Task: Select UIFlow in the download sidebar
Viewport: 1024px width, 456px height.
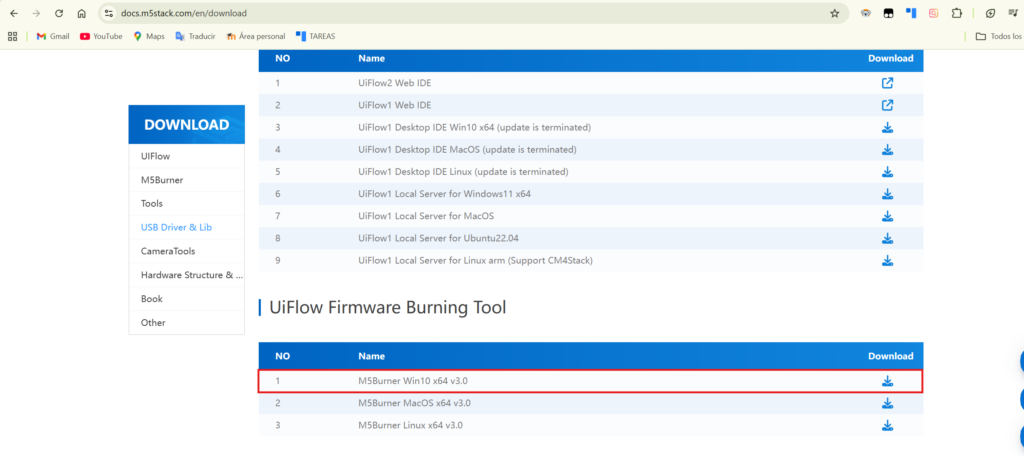Action: point(155,156)
